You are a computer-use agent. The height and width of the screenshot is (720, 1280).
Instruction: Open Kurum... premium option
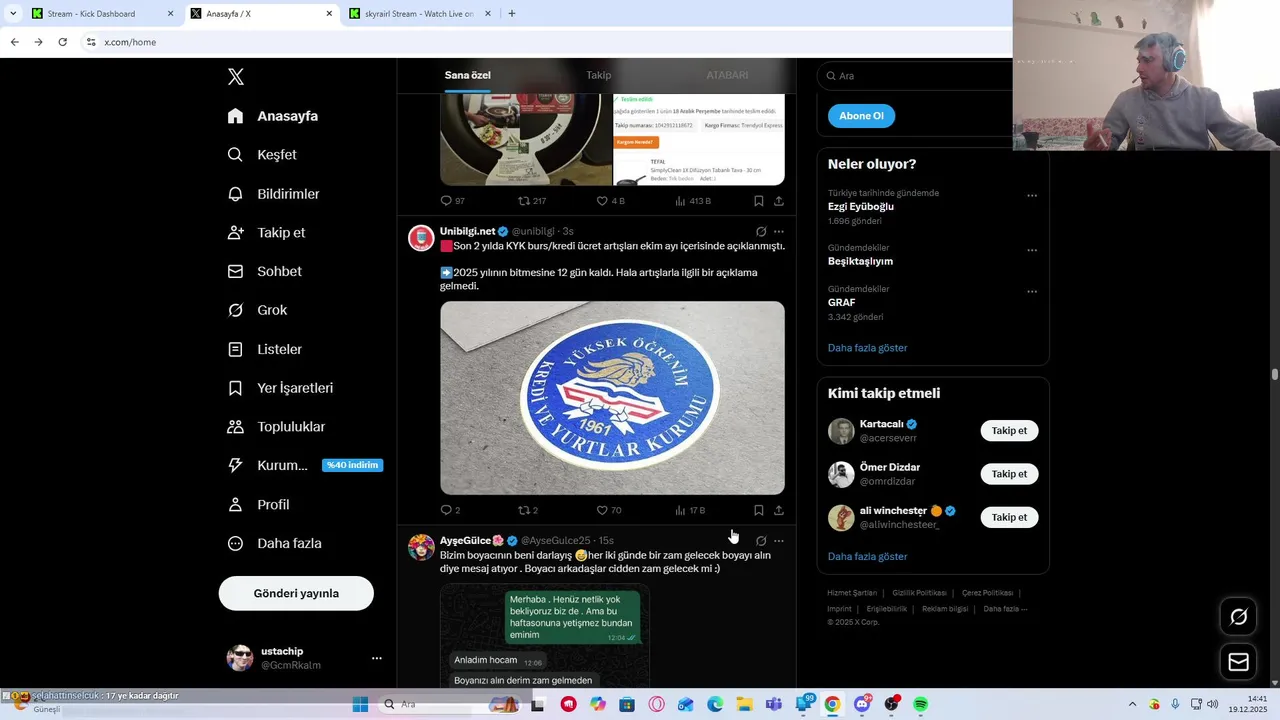(x=305, y=465)
